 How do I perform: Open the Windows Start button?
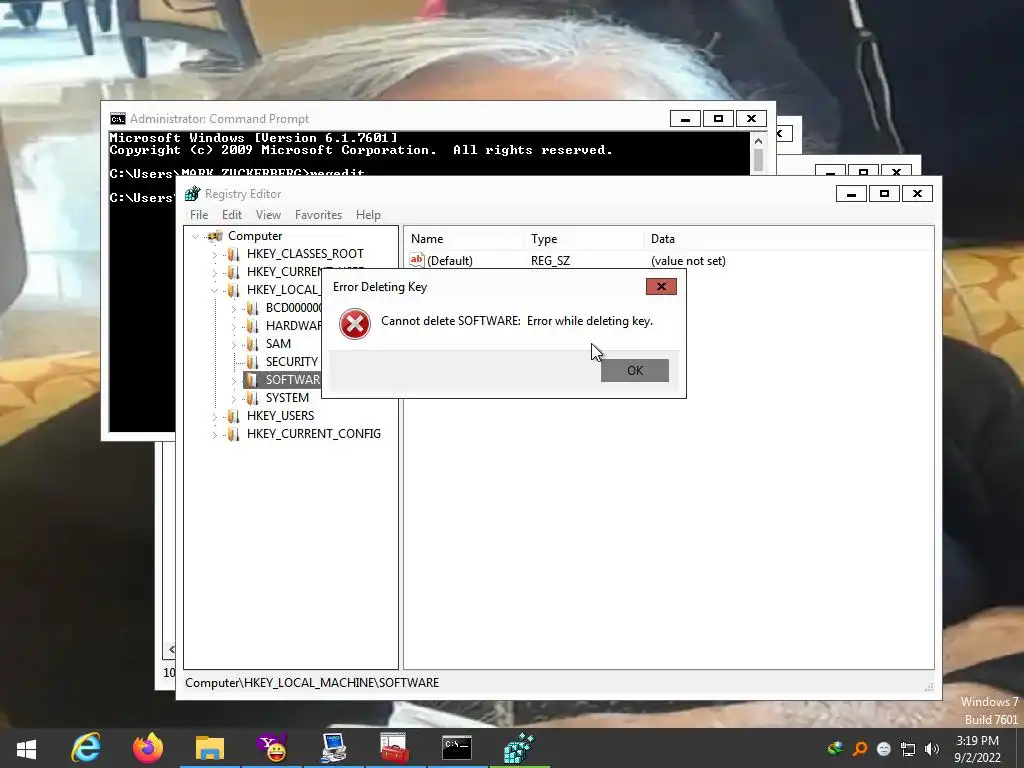(26, 748)
